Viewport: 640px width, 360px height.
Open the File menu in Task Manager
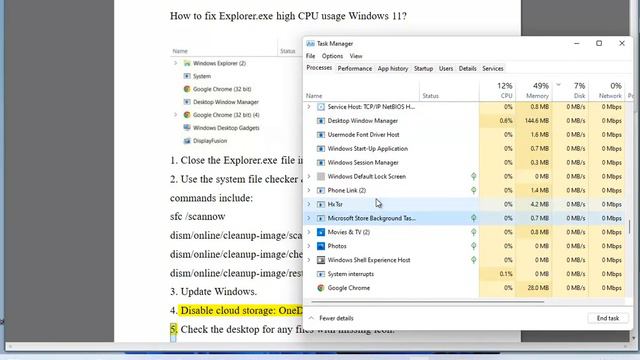311,56
